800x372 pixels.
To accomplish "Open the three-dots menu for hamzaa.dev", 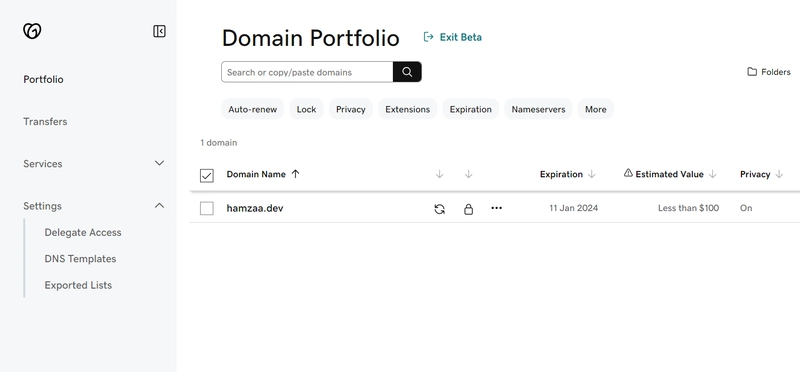I will point(496,208).
